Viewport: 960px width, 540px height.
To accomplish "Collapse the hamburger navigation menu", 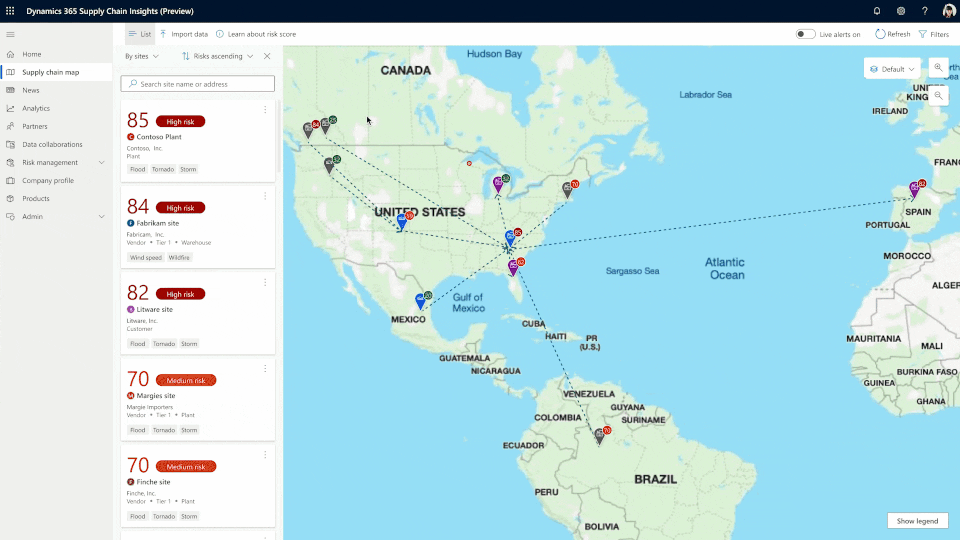I will [11, 34].
